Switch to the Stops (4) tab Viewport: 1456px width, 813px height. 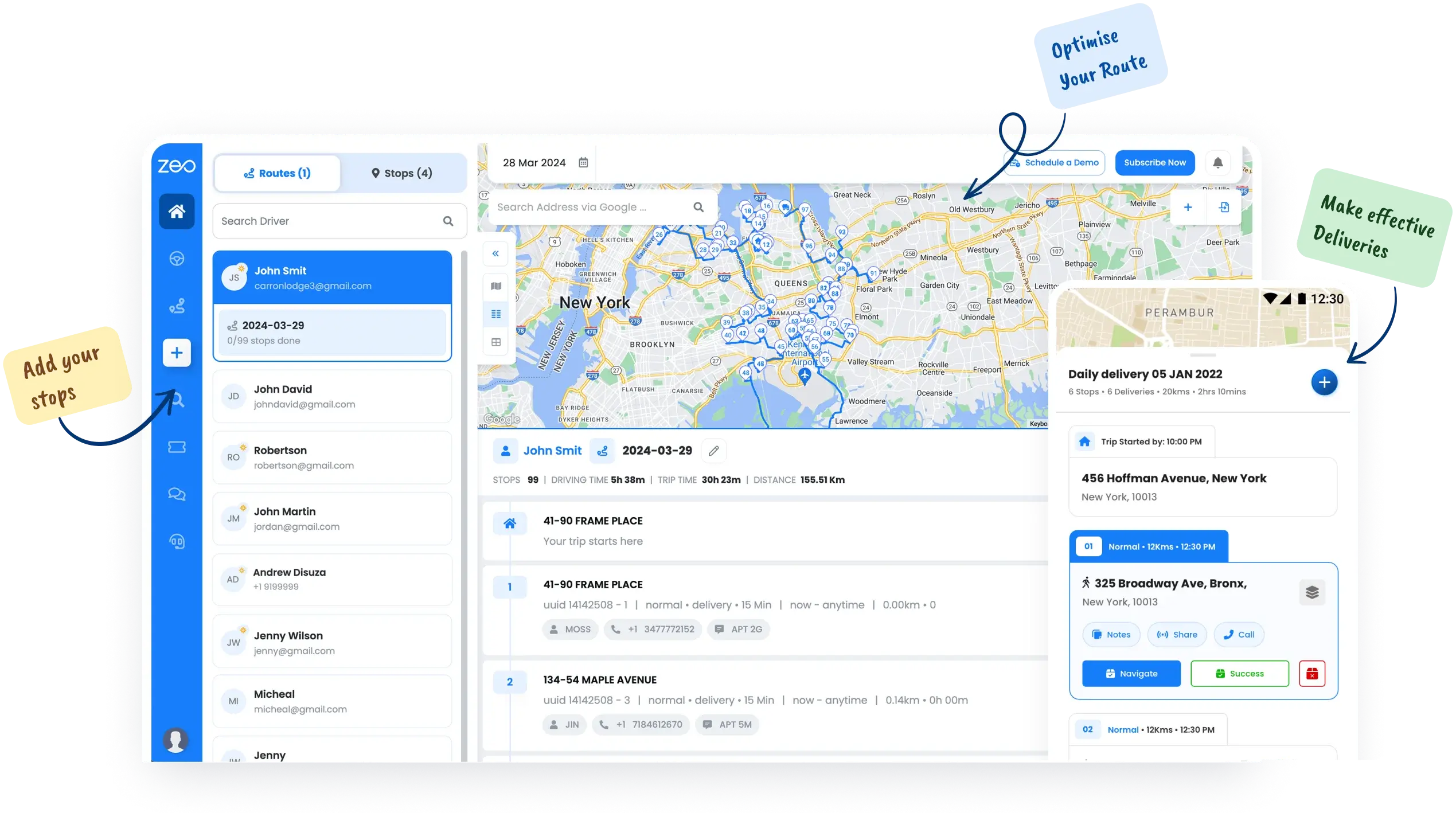click(x=402, y=173)
